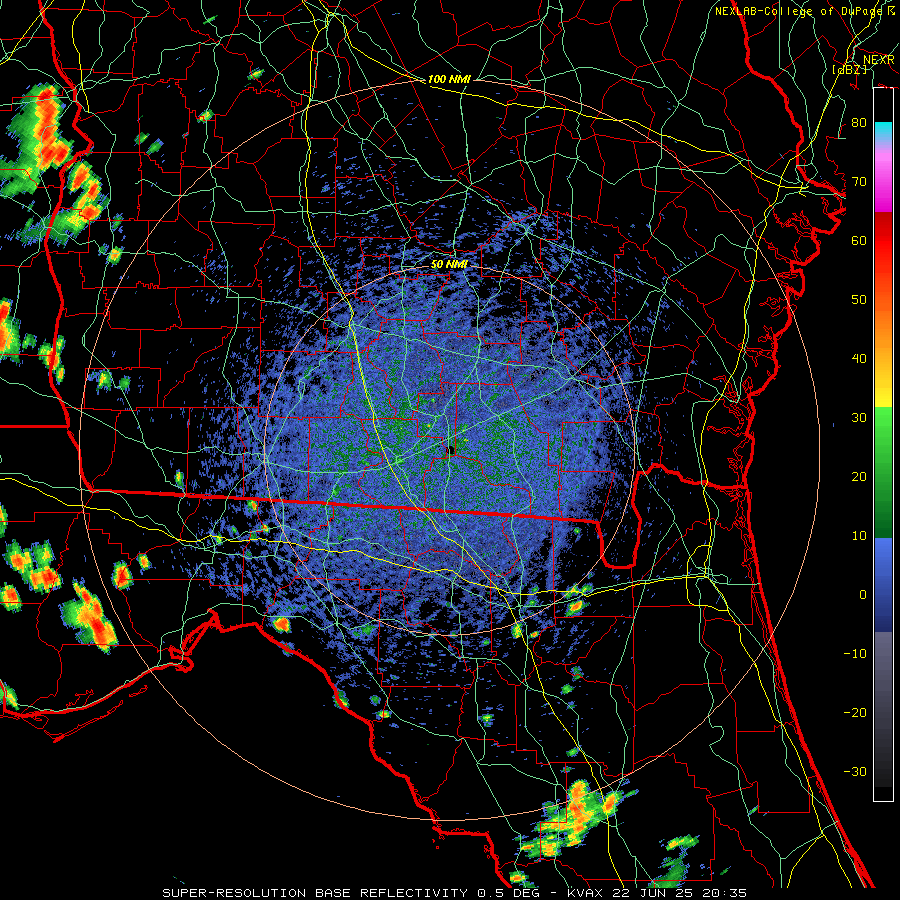The height and width of the screenshot is (900, 900).
Task: Click the dBZ units label
Action: point(849,69)
